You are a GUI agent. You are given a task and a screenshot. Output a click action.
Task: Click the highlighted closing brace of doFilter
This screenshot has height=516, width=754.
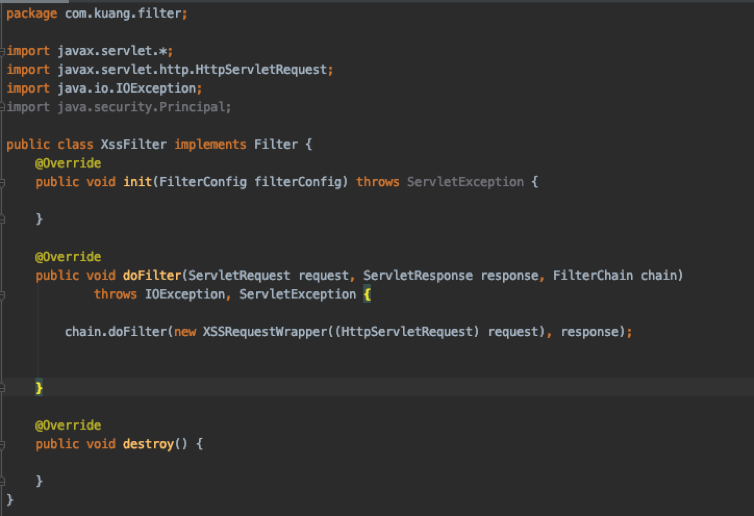[x=39, y=388]
